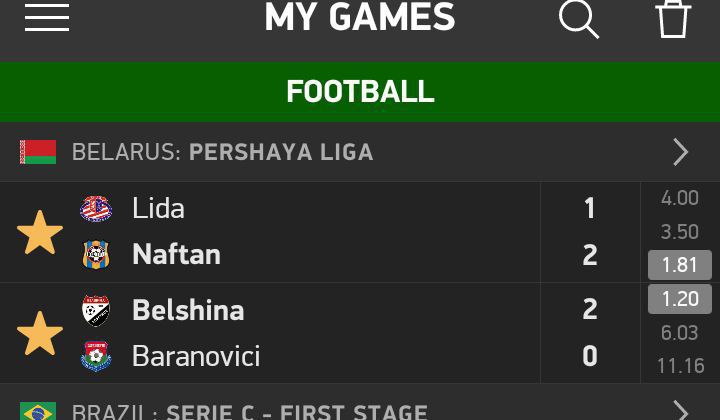Click the Lida team crest
The height and width of the screenshot is (420, 720).
coord(96,208)
